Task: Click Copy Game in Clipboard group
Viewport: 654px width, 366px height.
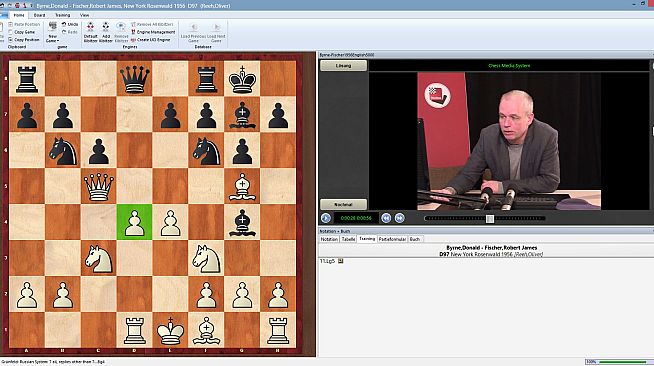Action: click(22, 32)
